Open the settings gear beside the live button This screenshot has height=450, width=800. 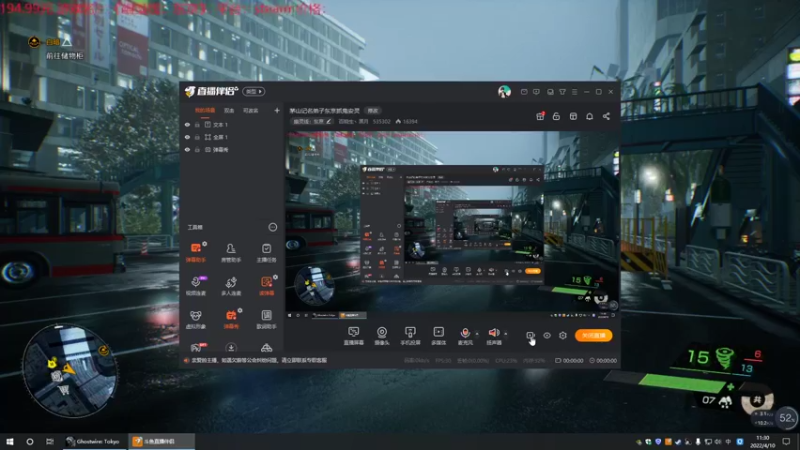pos(563,335)
